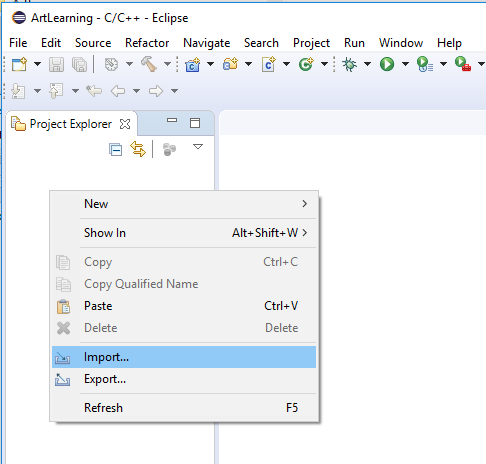Click Refresh in the context menu
The width and height of the screenshot is (486, 464).
[184, 408]
